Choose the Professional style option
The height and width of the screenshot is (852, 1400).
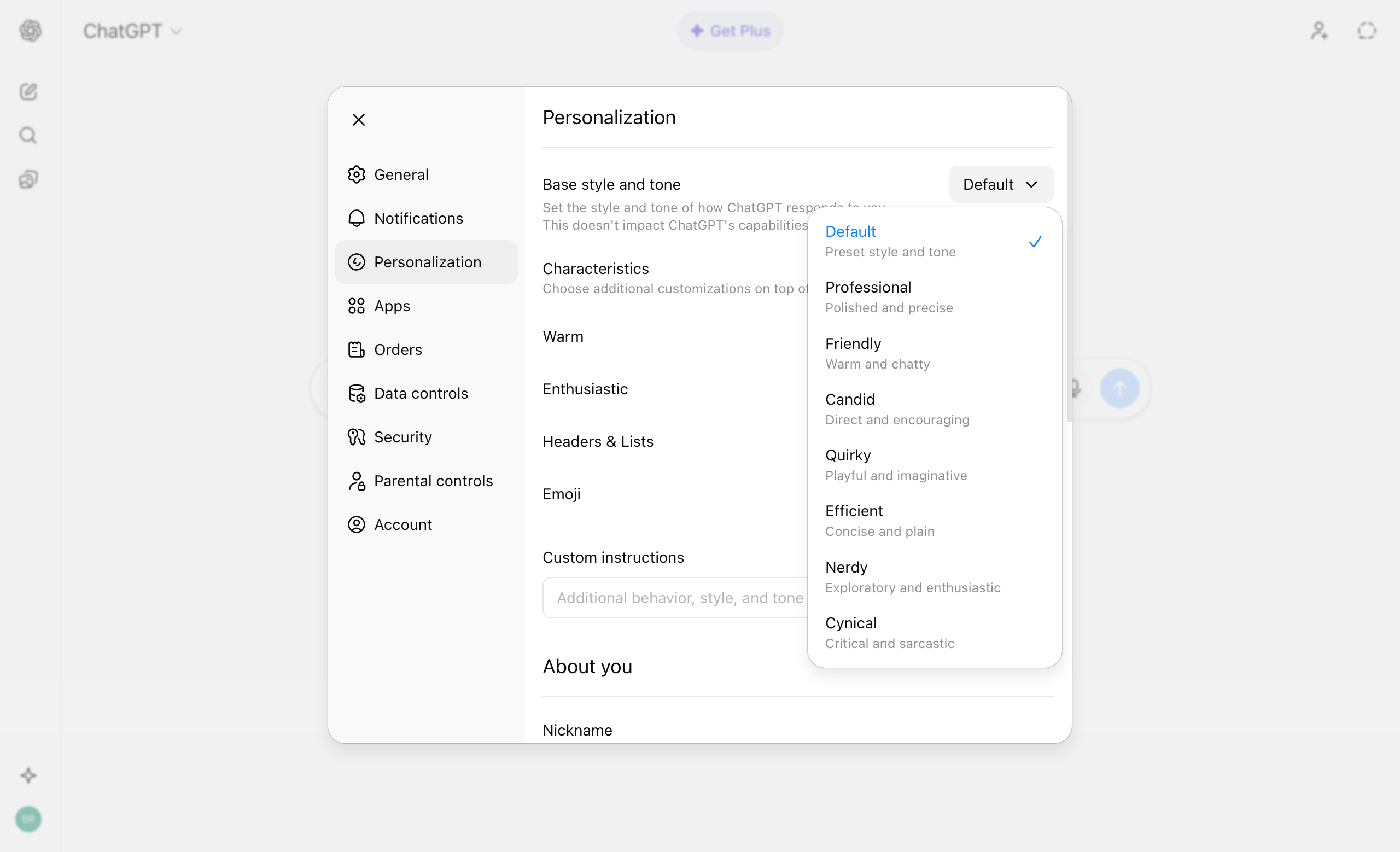(x=934, y=297)
